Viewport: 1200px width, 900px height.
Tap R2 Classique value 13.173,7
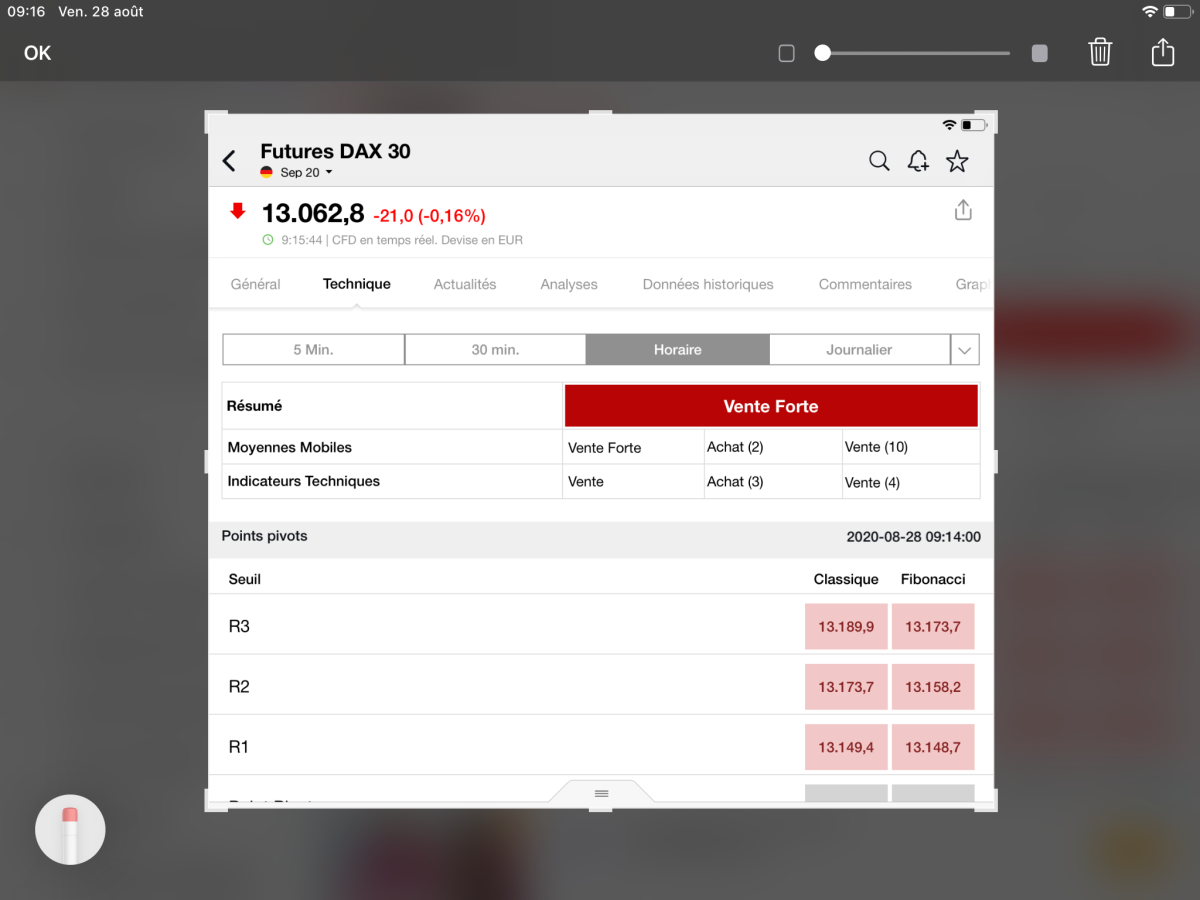[x=846, y=687]
